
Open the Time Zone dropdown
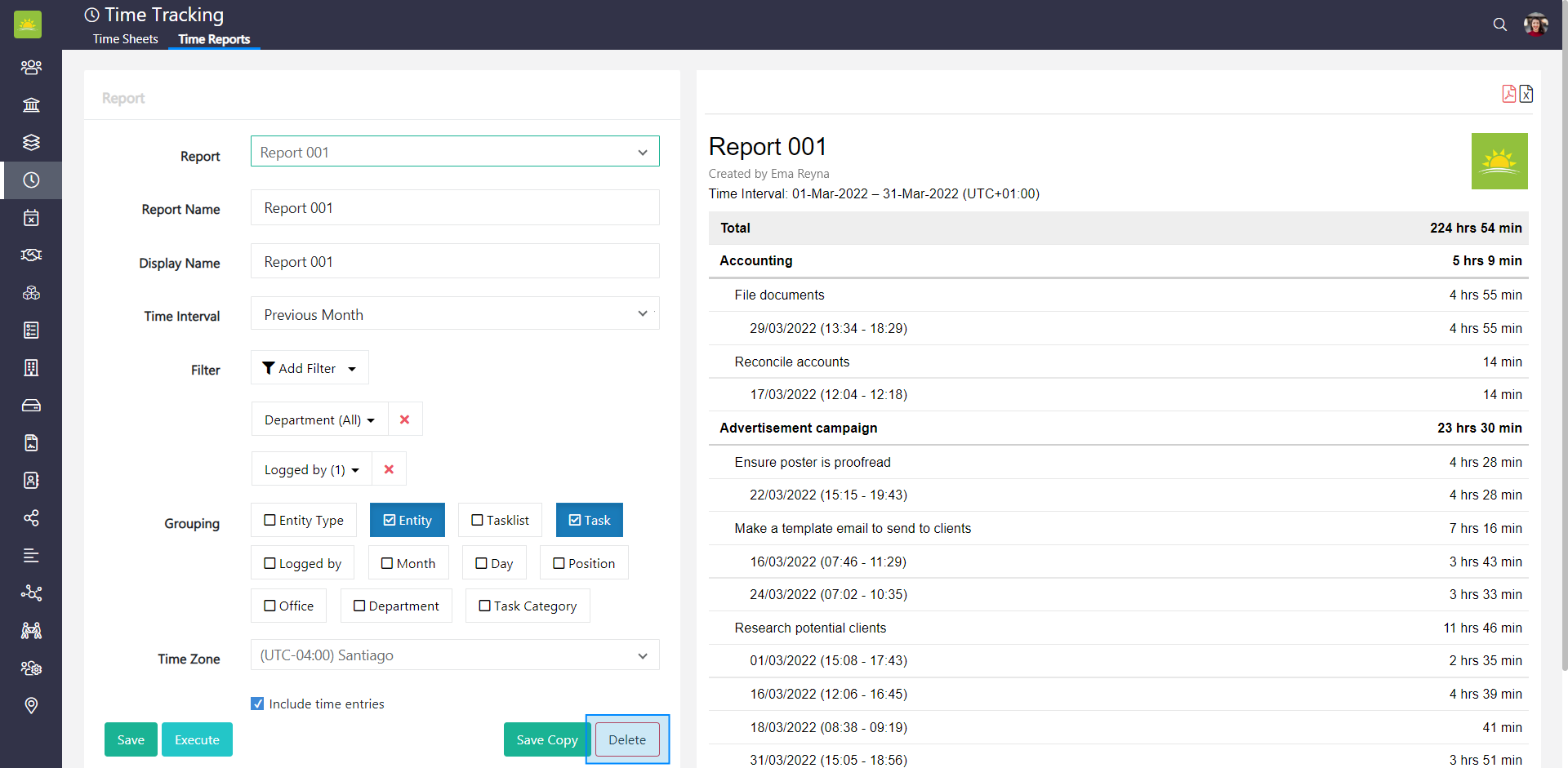[x=455, y=655]
